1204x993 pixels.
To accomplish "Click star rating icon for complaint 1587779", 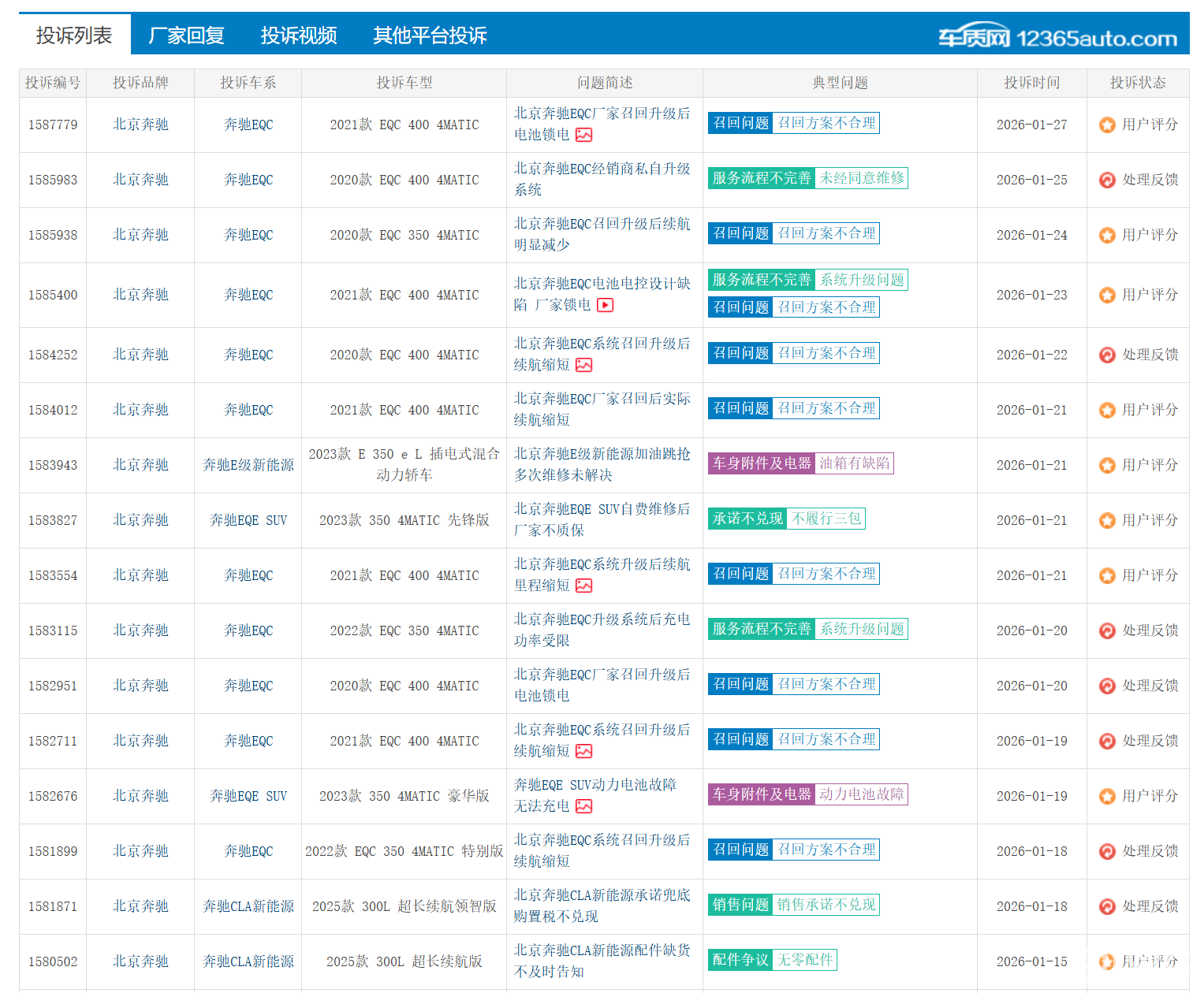I will pyautogui.click(x=1107, y=125).
